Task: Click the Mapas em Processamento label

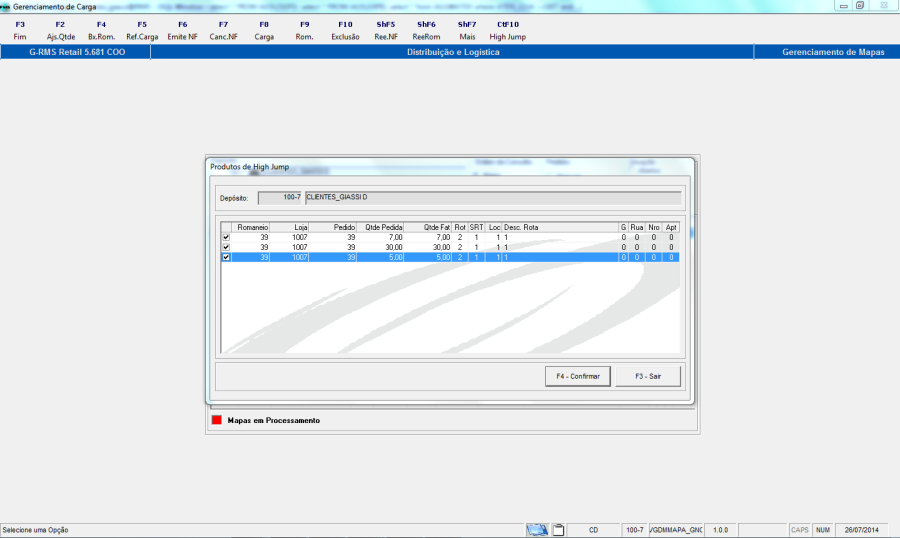Action: [273, 420]
